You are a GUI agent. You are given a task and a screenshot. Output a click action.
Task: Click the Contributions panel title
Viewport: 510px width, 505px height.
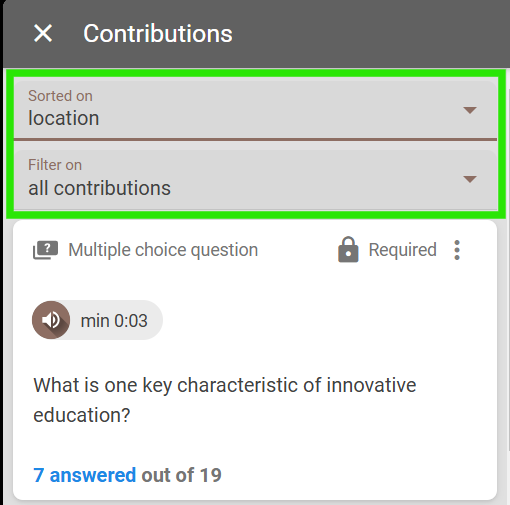158,34
